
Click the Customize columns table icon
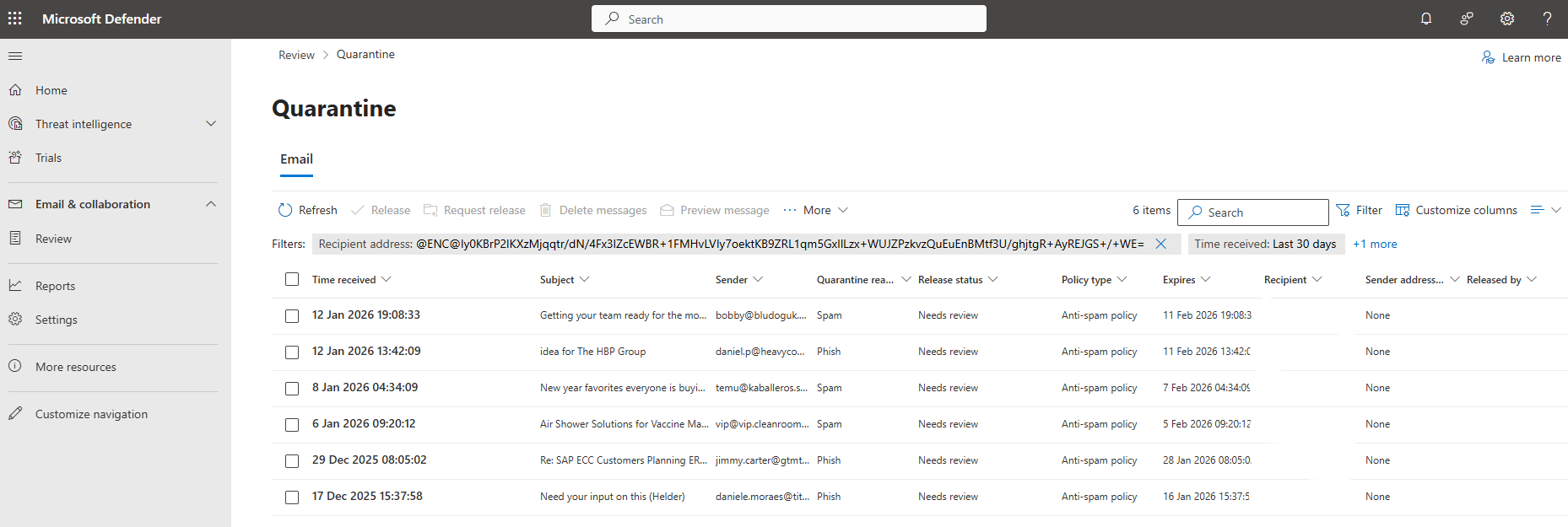[x=1403, y=210]
